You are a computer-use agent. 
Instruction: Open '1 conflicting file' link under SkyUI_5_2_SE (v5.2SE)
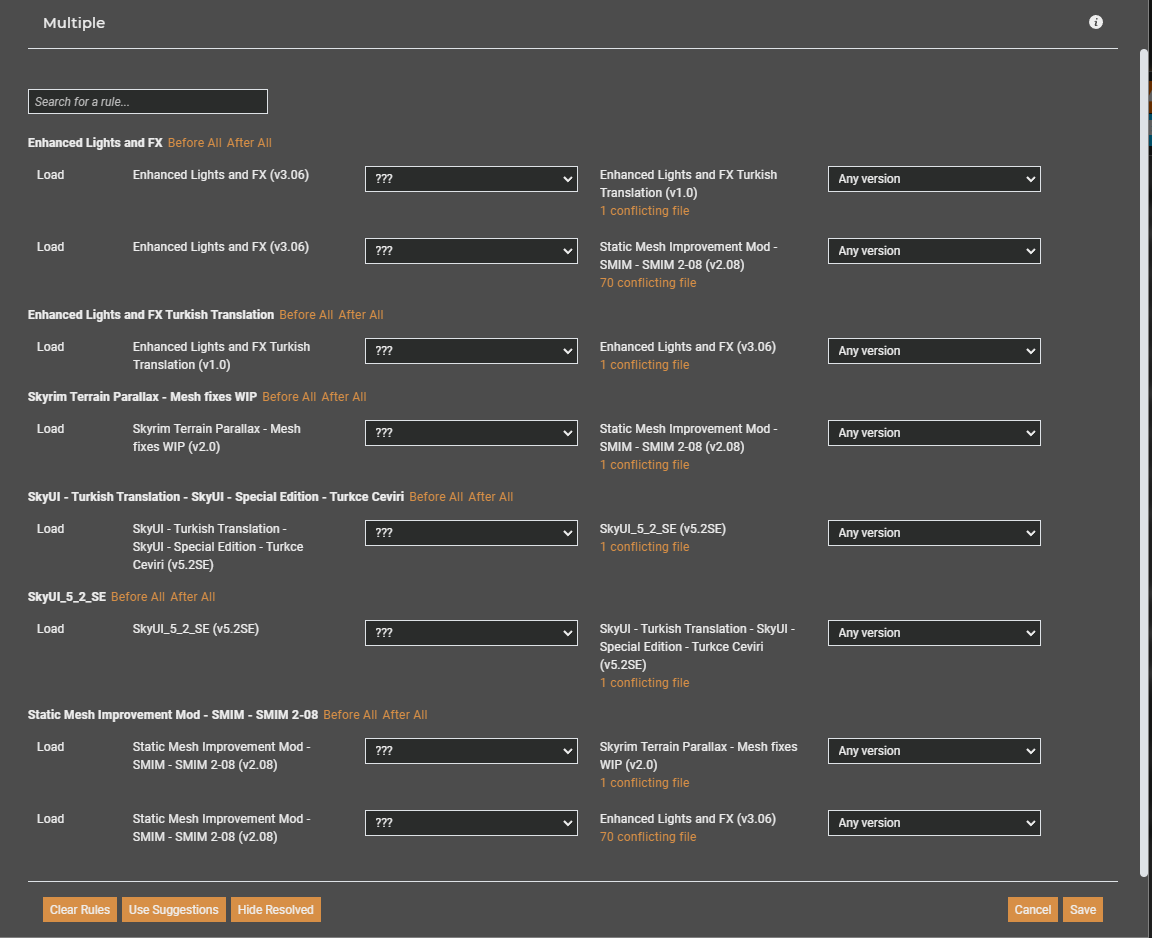[x=644, y=547]
